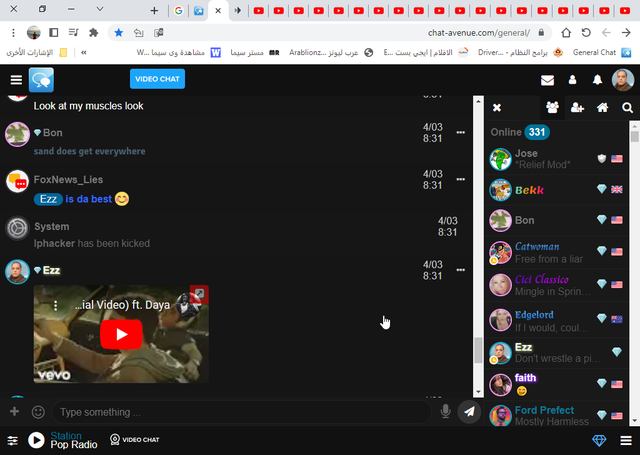The height and width of the screenshot is (455, 640).
Task: Open Catwoman in the online list
Action: tap(556, 252)
